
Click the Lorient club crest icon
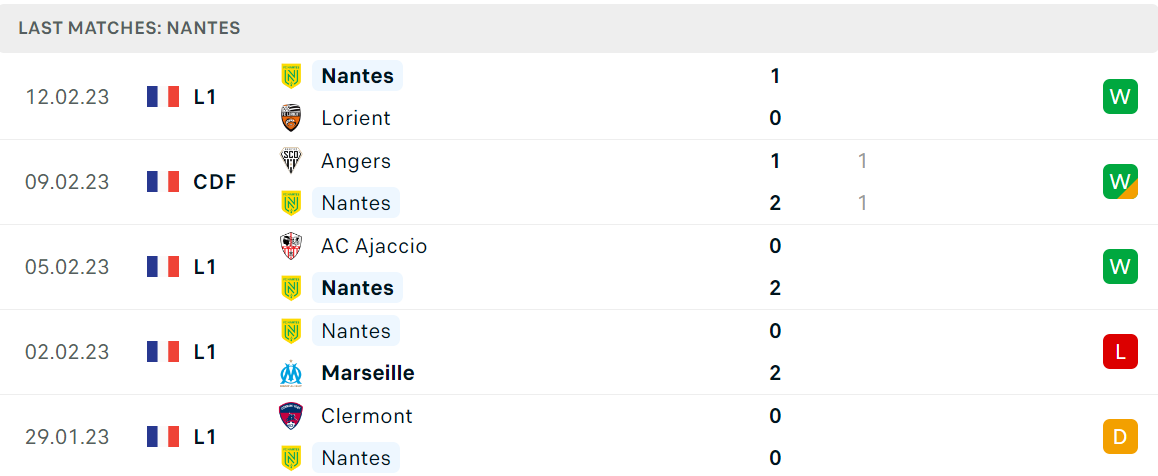pyautogui.click(x=291, y=118)
